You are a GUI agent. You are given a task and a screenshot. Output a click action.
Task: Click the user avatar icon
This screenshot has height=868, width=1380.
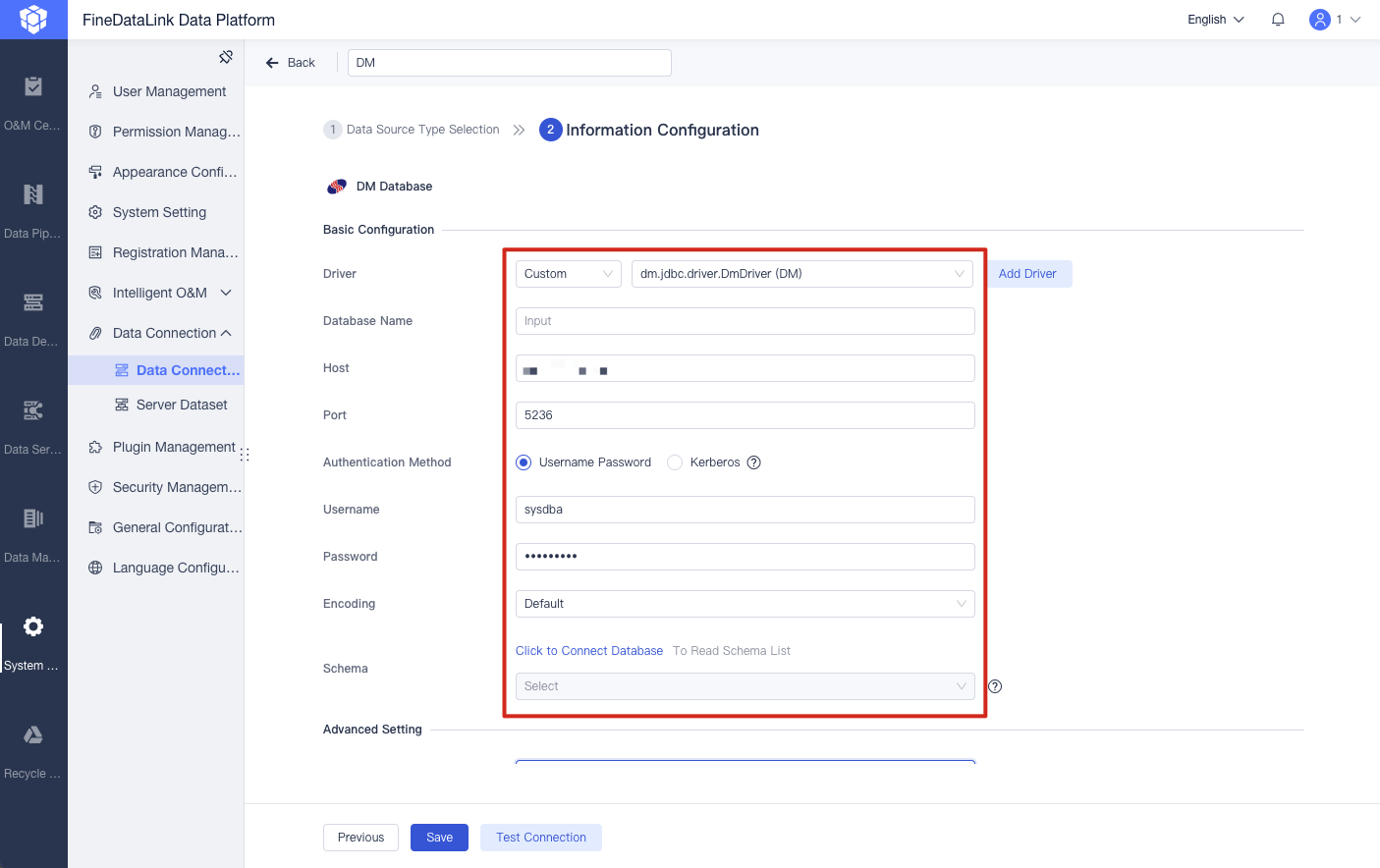[1320, 20]
